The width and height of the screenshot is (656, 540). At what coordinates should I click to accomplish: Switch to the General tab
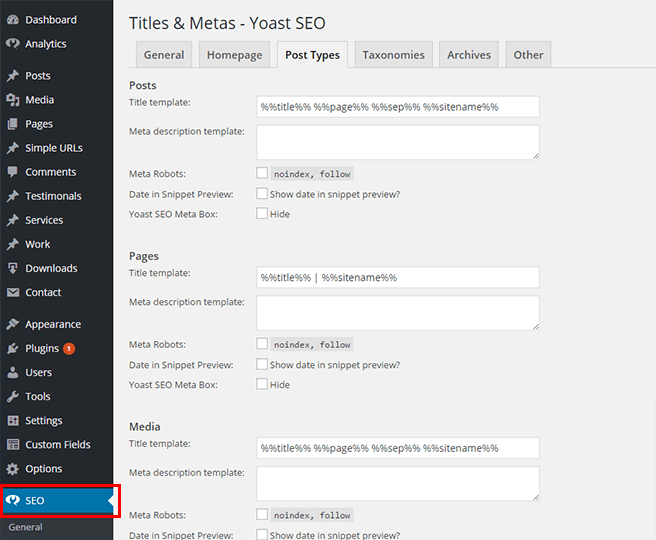[x=164, y=55]
